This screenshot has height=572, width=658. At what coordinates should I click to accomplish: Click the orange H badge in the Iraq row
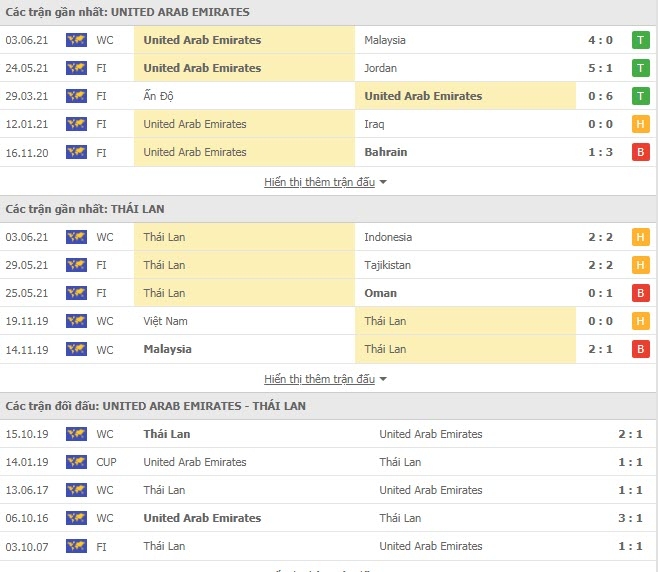click(x=640, y=124)
